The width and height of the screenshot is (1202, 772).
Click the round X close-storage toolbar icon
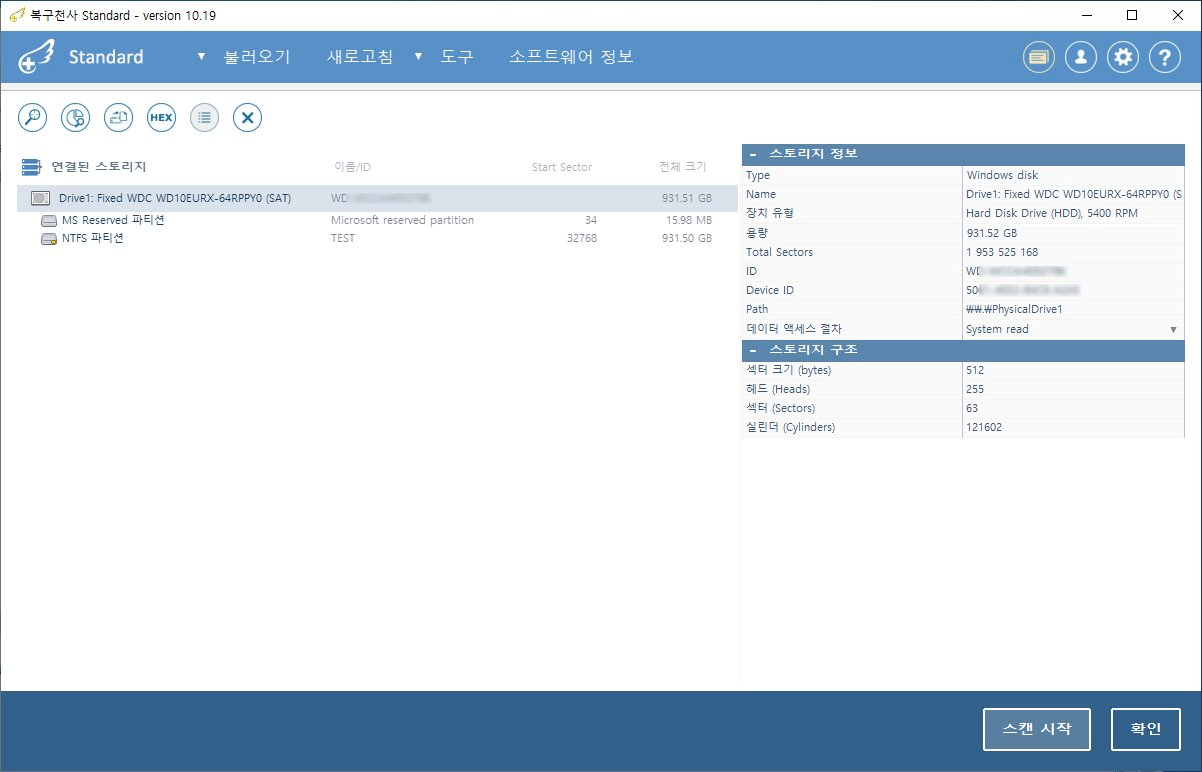[x=248, y=117]
